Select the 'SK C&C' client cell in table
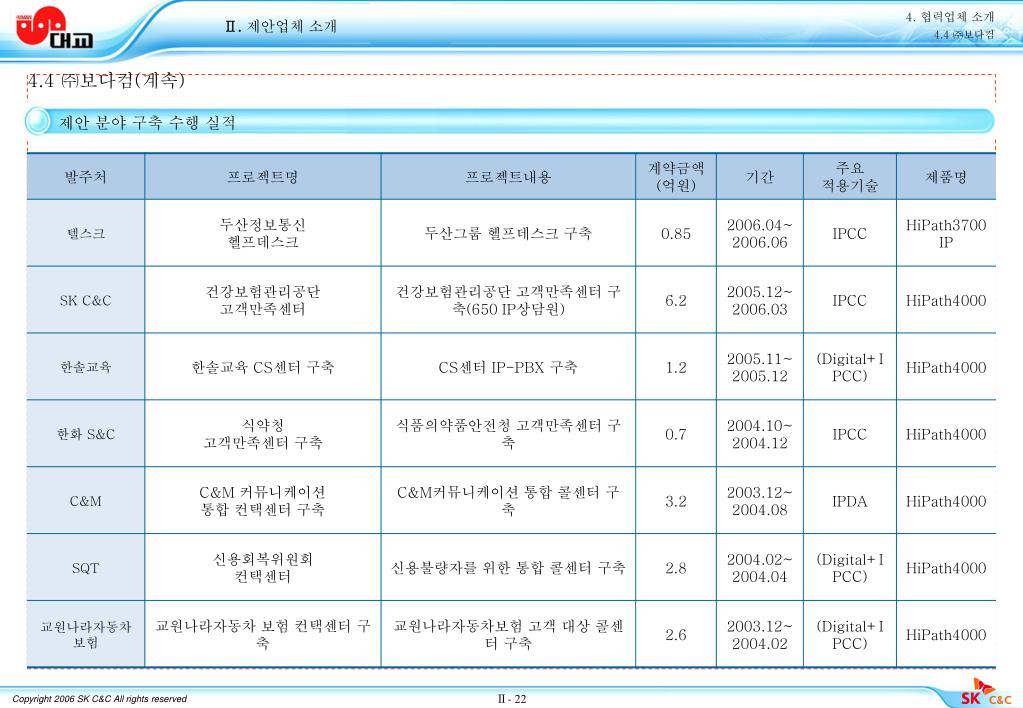Screen dimensions: 1023x708 tap(85, 301)
